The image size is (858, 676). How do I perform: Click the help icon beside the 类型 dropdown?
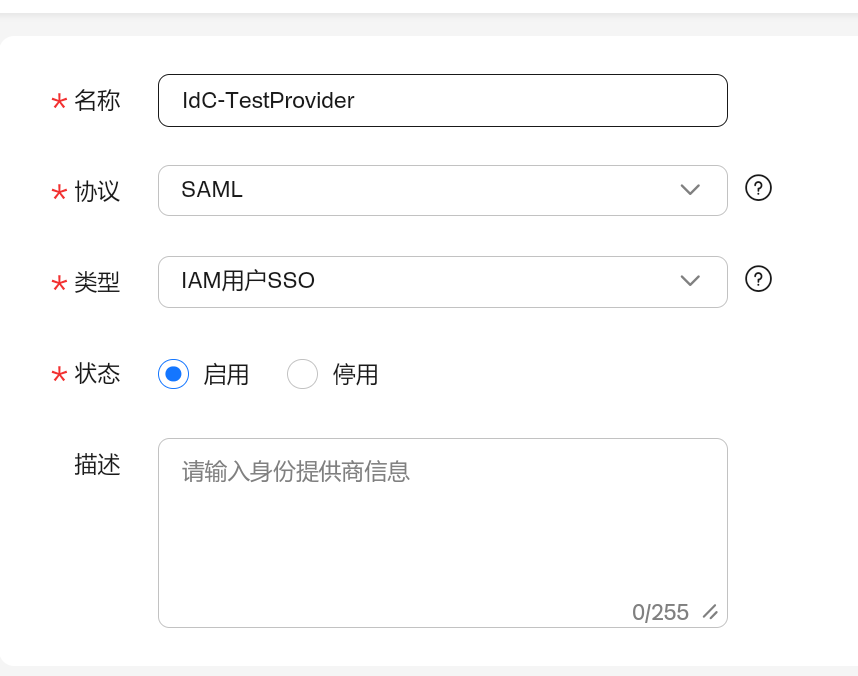(759, 279)
